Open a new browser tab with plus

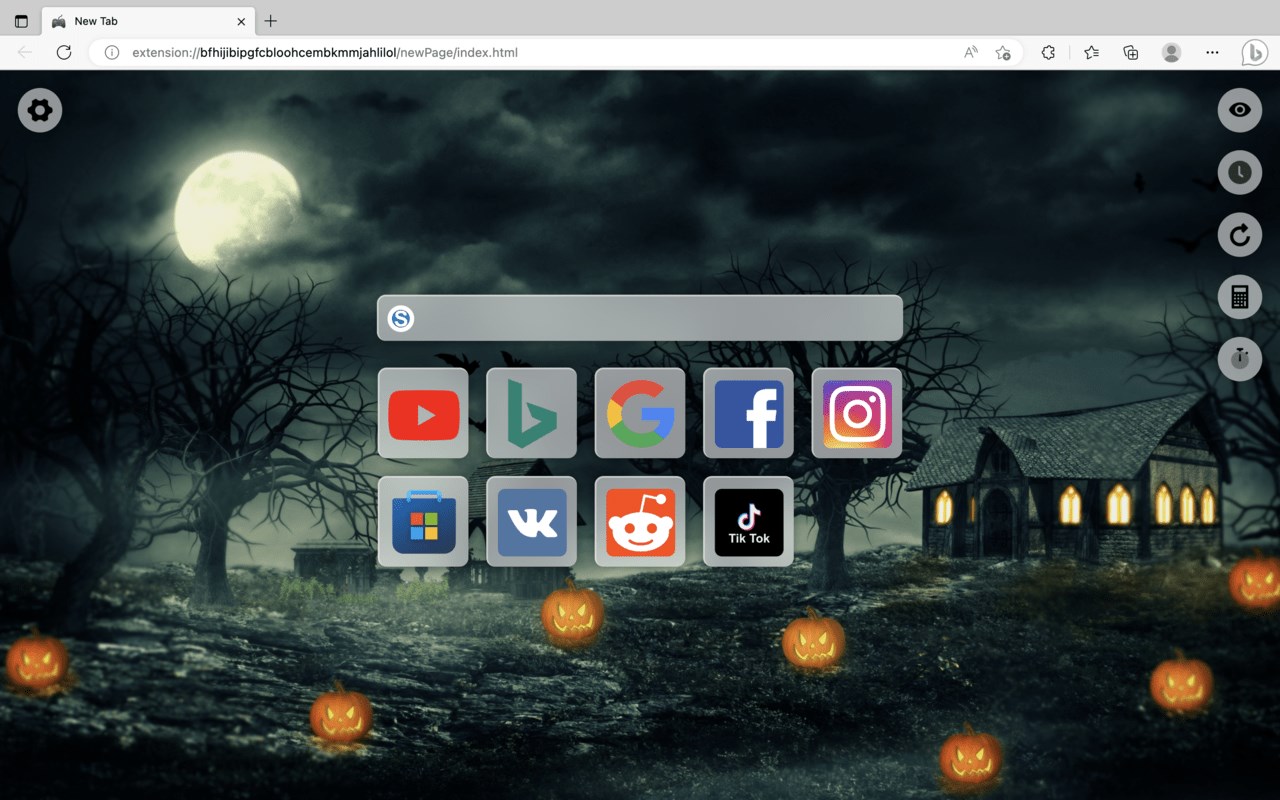(270, 21)
